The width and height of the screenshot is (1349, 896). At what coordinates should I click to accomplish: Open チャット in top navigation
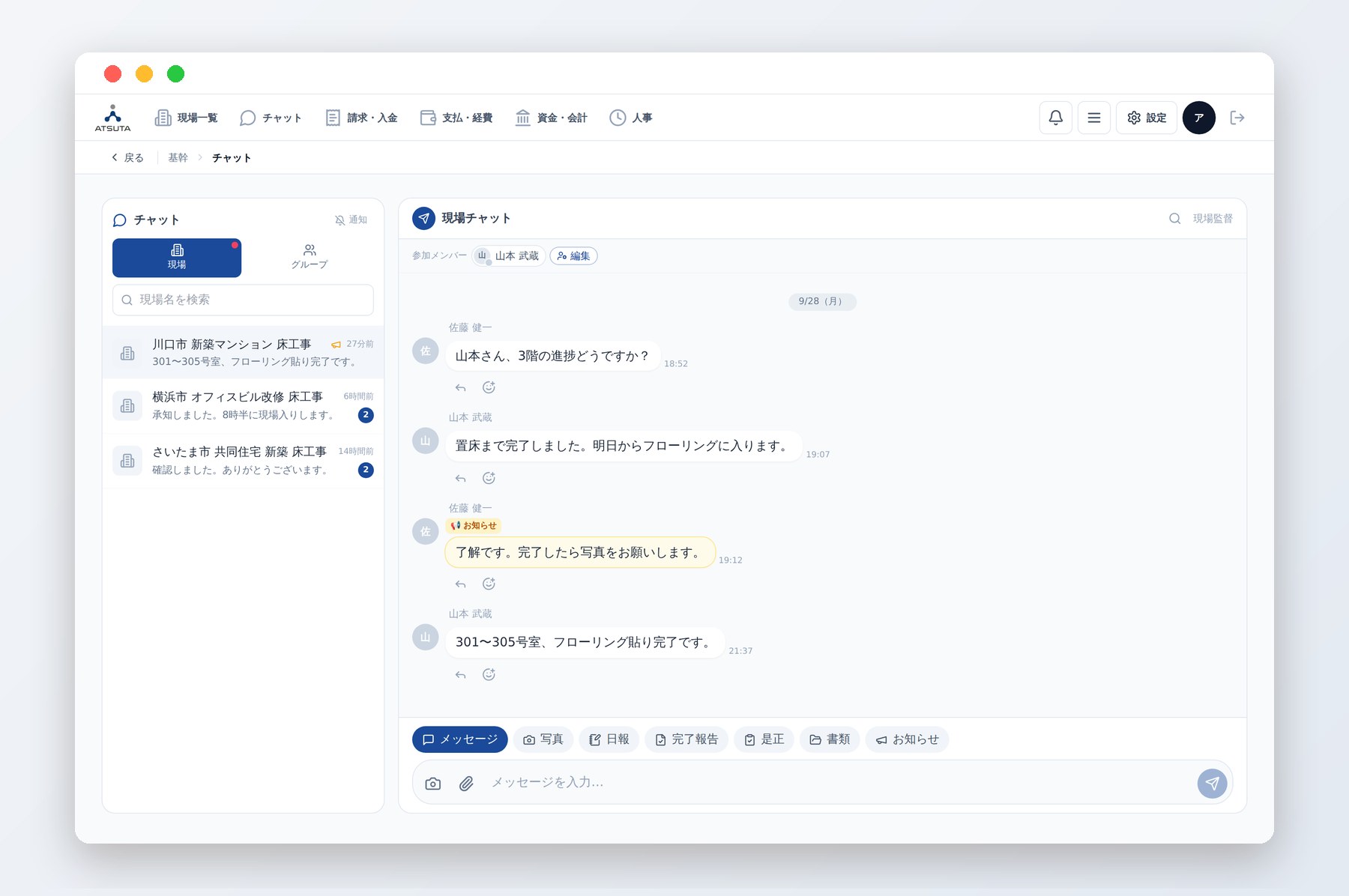tap(271, 118)
